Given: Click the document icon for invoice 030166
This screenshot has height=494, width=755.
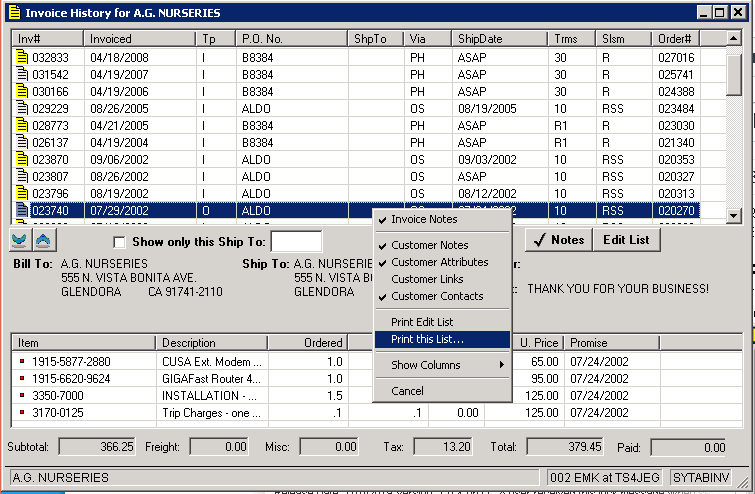Looking at the screenshot, I should 22,91.
